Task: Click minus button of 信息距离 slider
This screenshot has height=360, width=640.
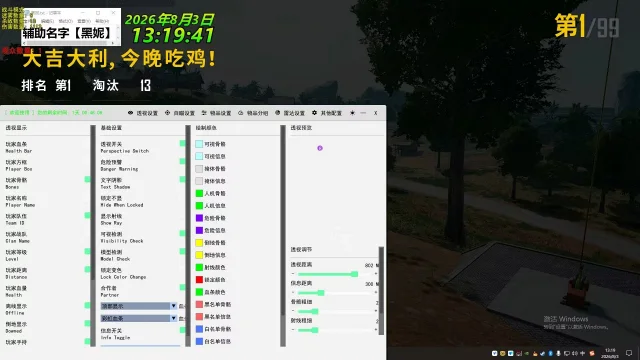Action: 293,293
